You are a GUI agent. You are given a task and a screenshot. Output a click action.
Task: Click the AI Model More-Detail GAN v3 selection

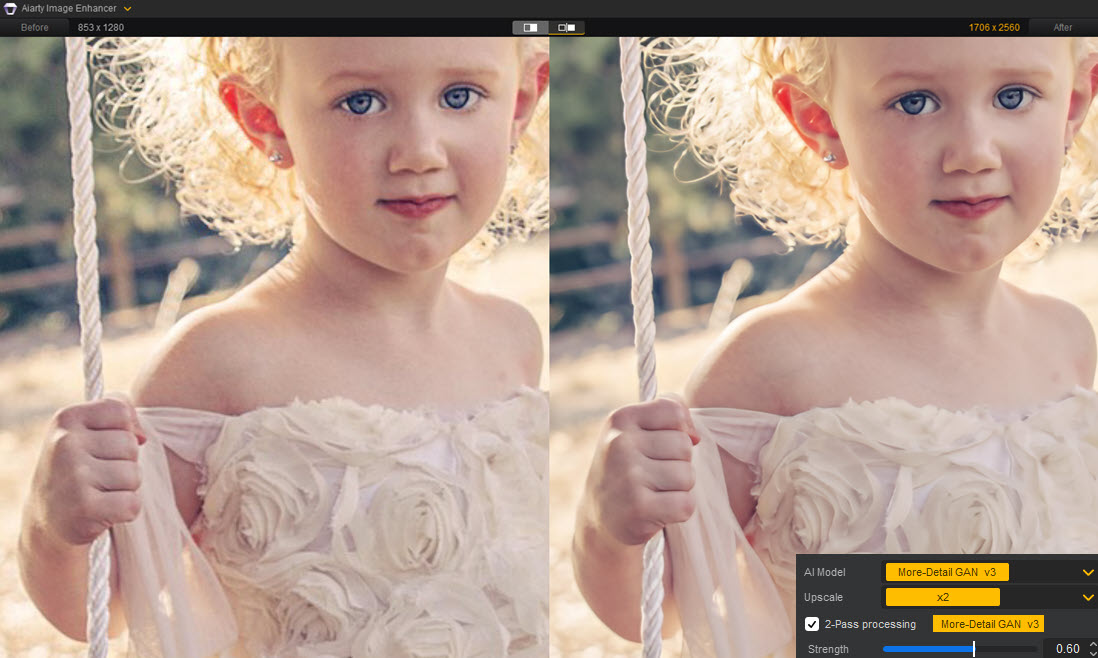click(x=946, y=572)
